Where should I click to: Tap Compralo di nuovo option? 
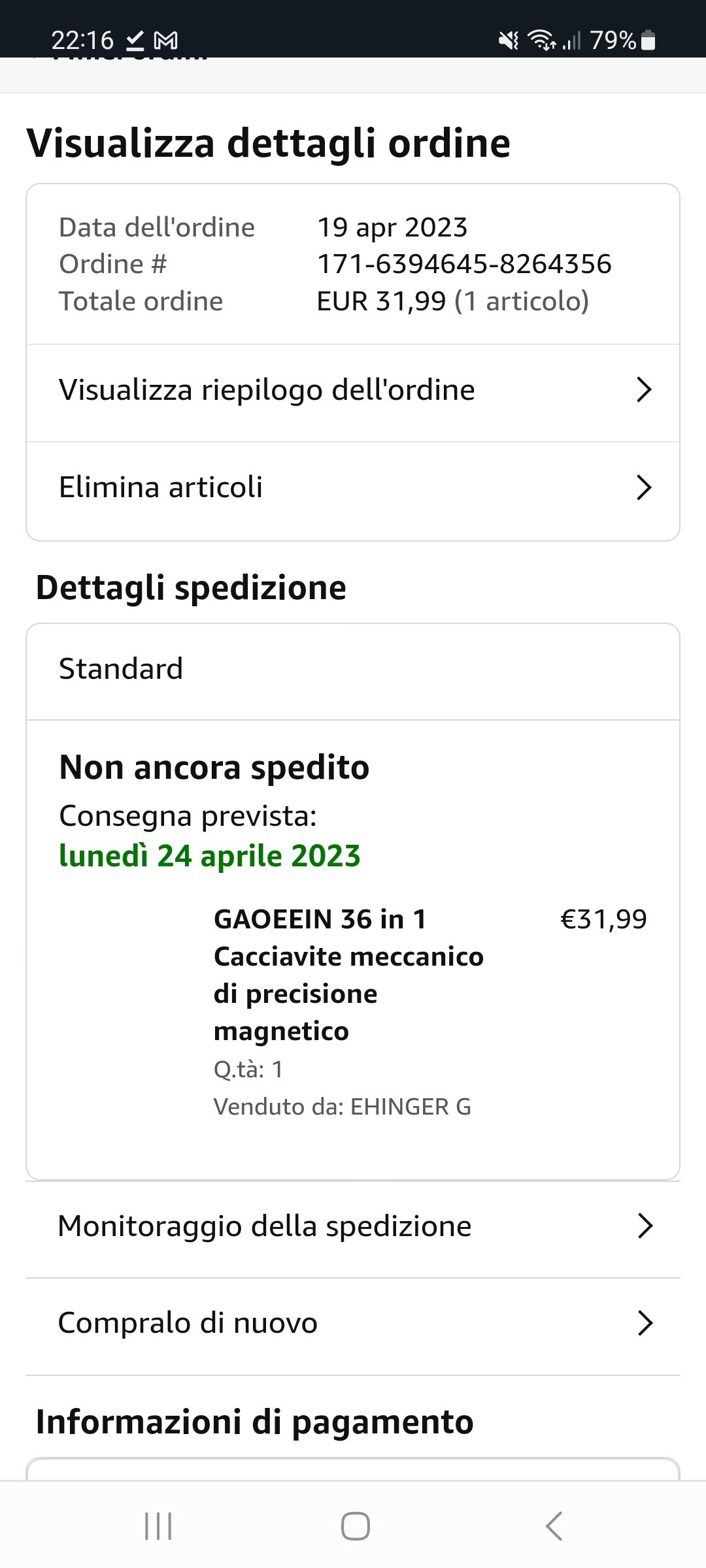(x=188, y=1323)
